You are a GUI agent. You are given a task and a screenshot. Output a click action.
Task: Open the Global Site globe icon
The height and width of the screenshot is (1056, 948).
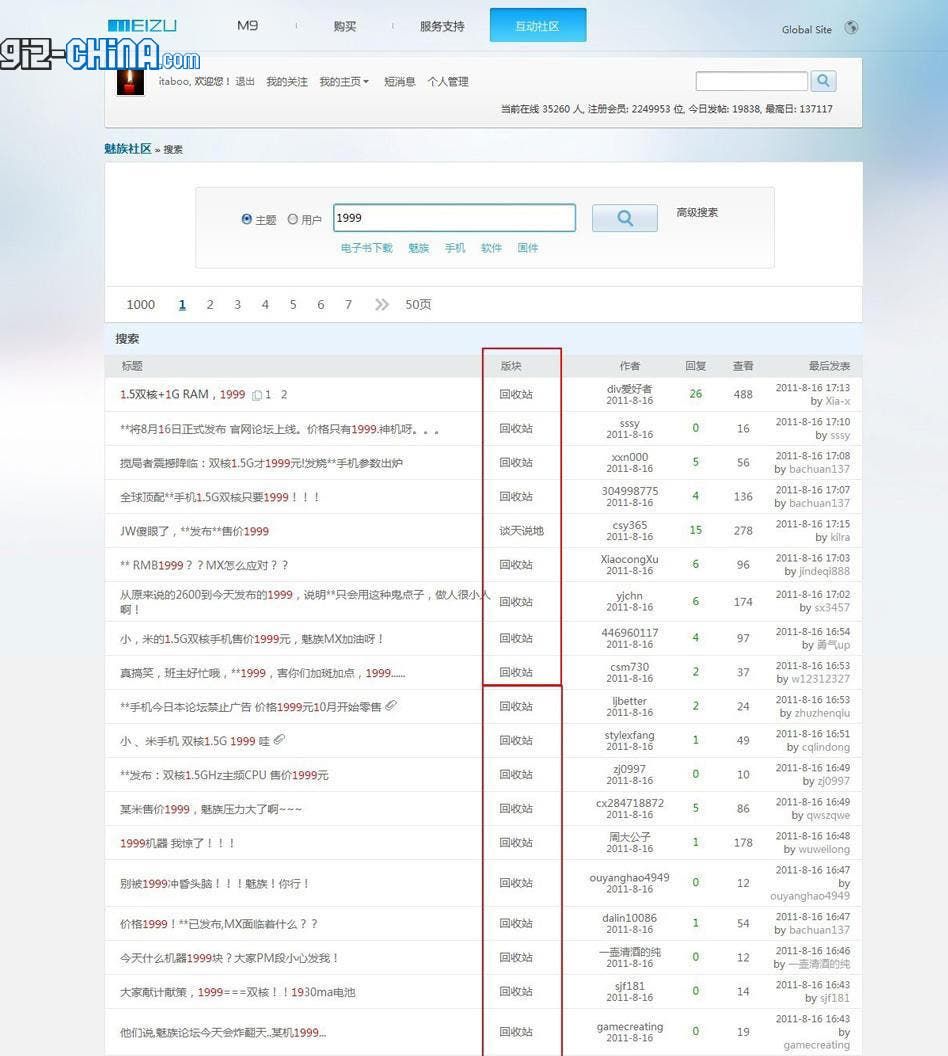click(x=851, y=28)
